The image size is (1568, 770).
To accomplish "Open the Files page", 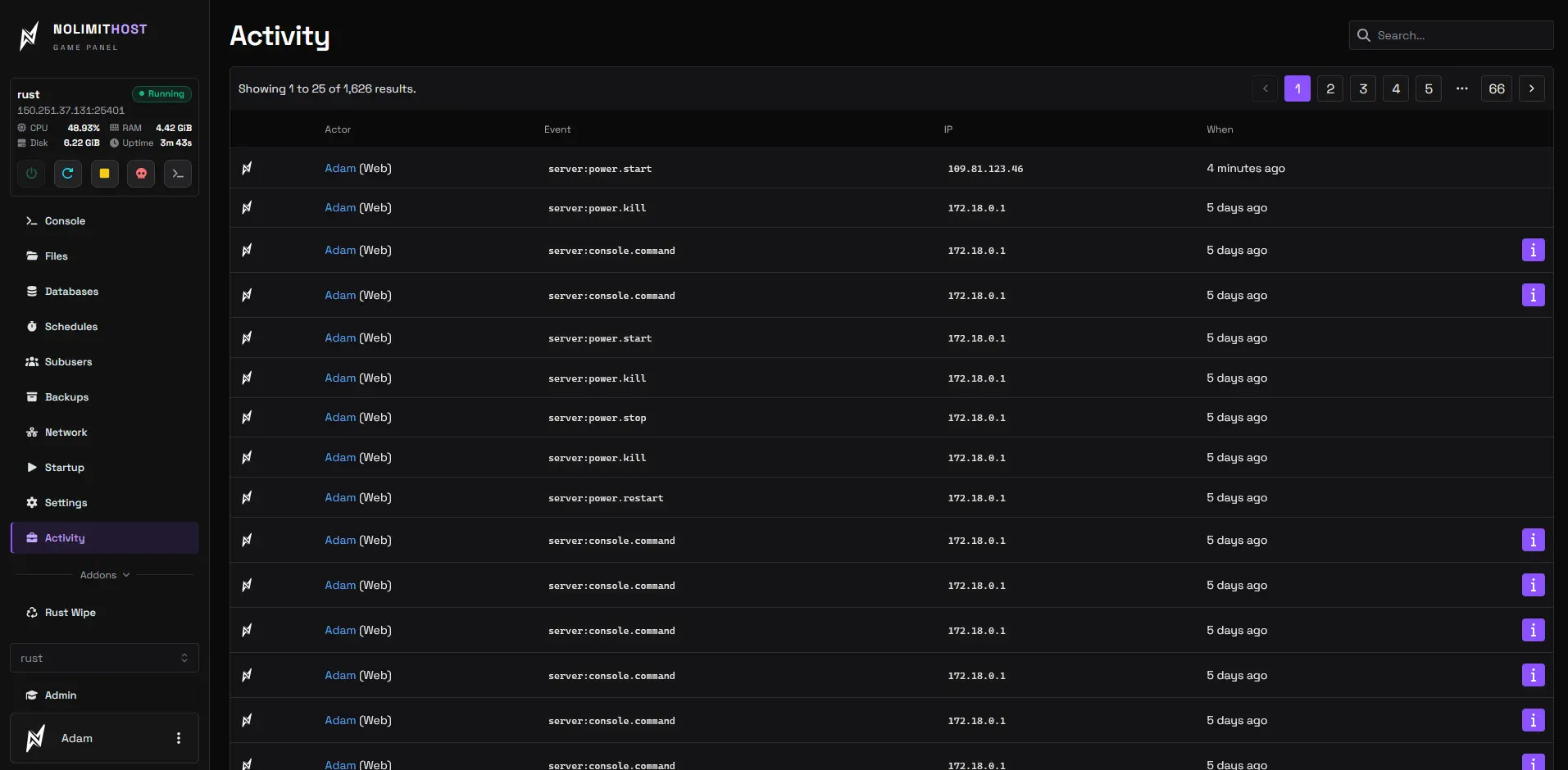I will coord(105,256).
